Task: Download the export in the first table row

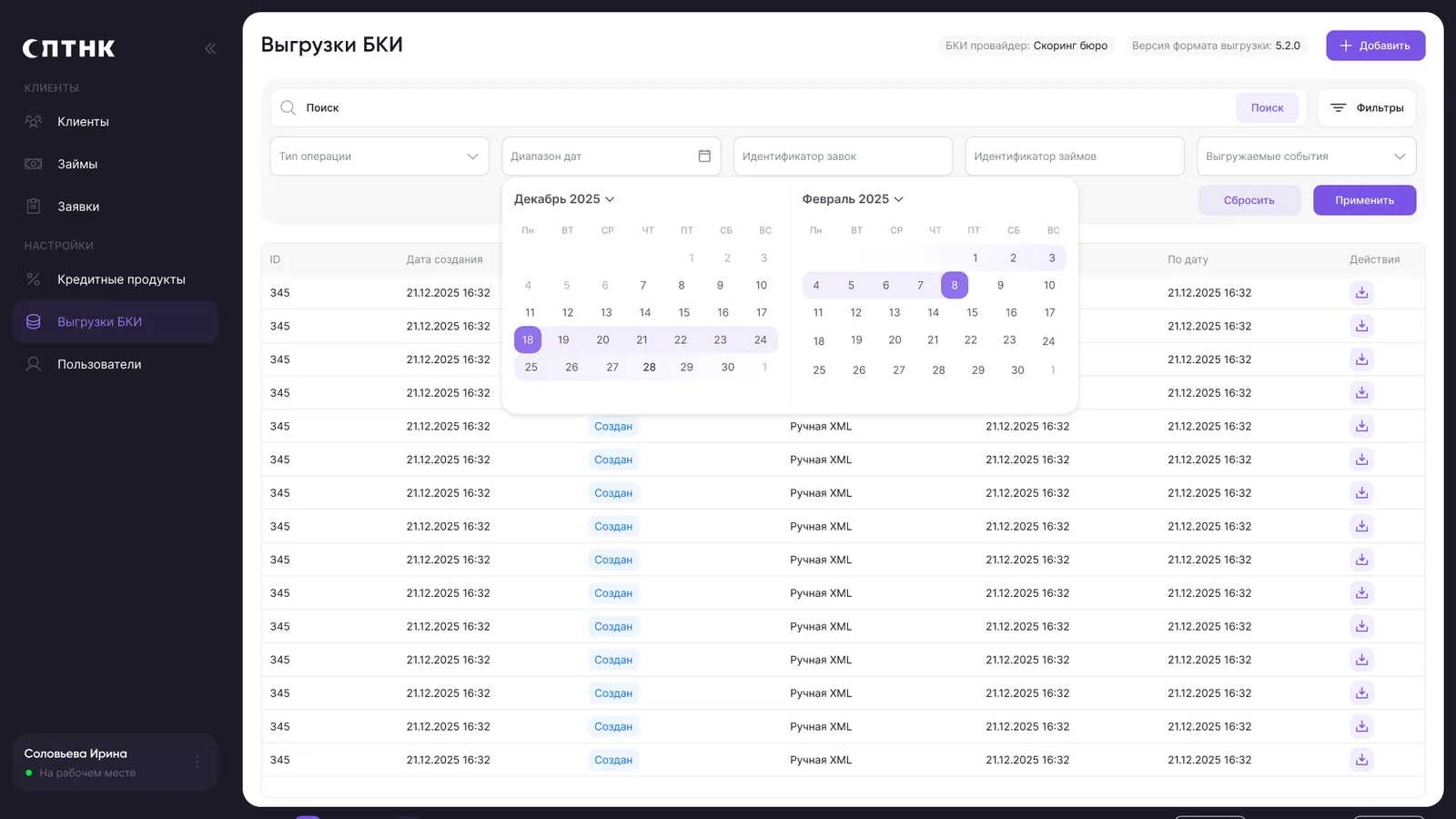Action: (x=1361, y=292)
